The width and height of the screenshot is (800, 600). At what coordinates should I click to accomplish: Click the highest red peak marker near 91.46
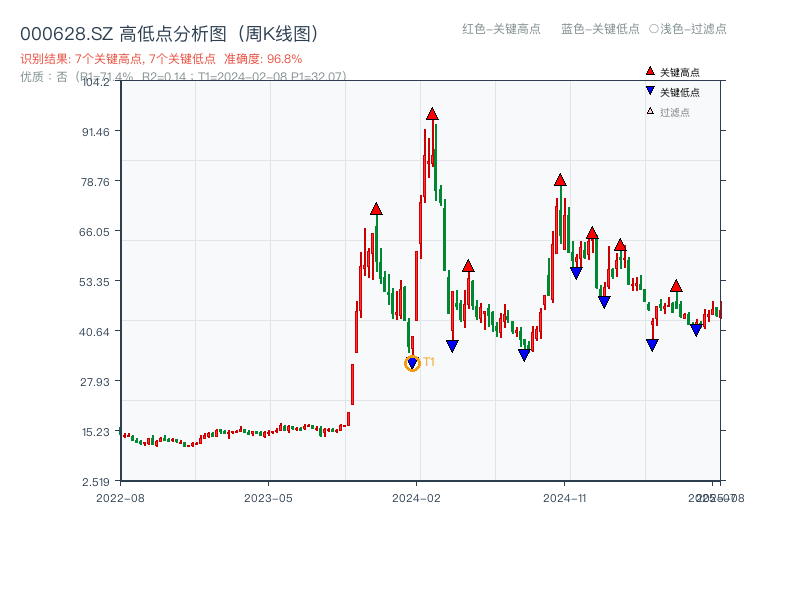tap(432, 114)
